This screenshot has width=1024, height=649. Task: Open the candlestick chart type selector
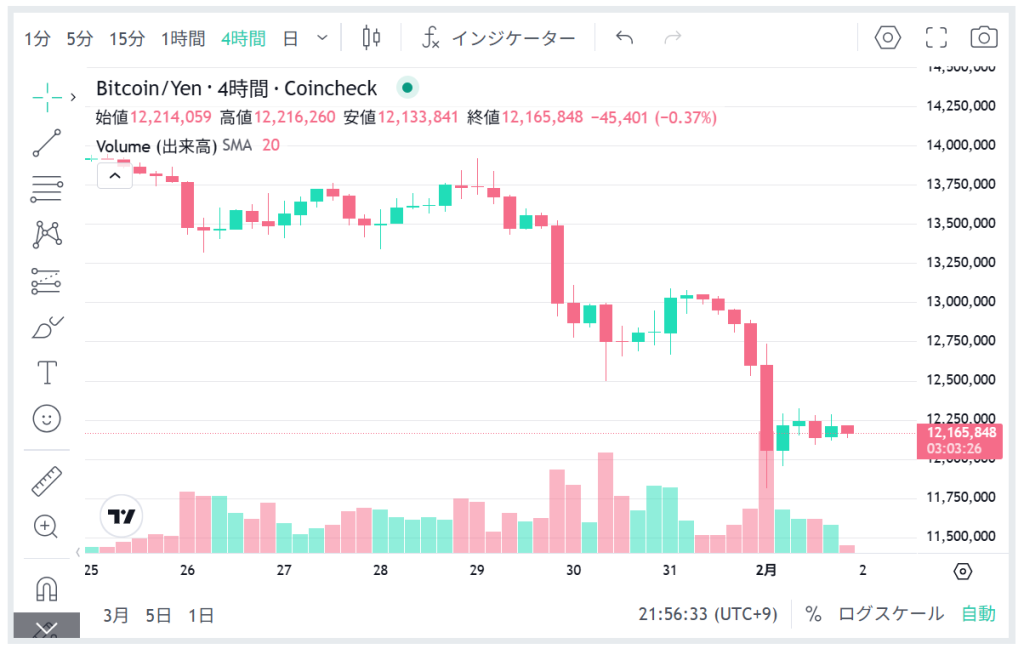click(371, 38)
